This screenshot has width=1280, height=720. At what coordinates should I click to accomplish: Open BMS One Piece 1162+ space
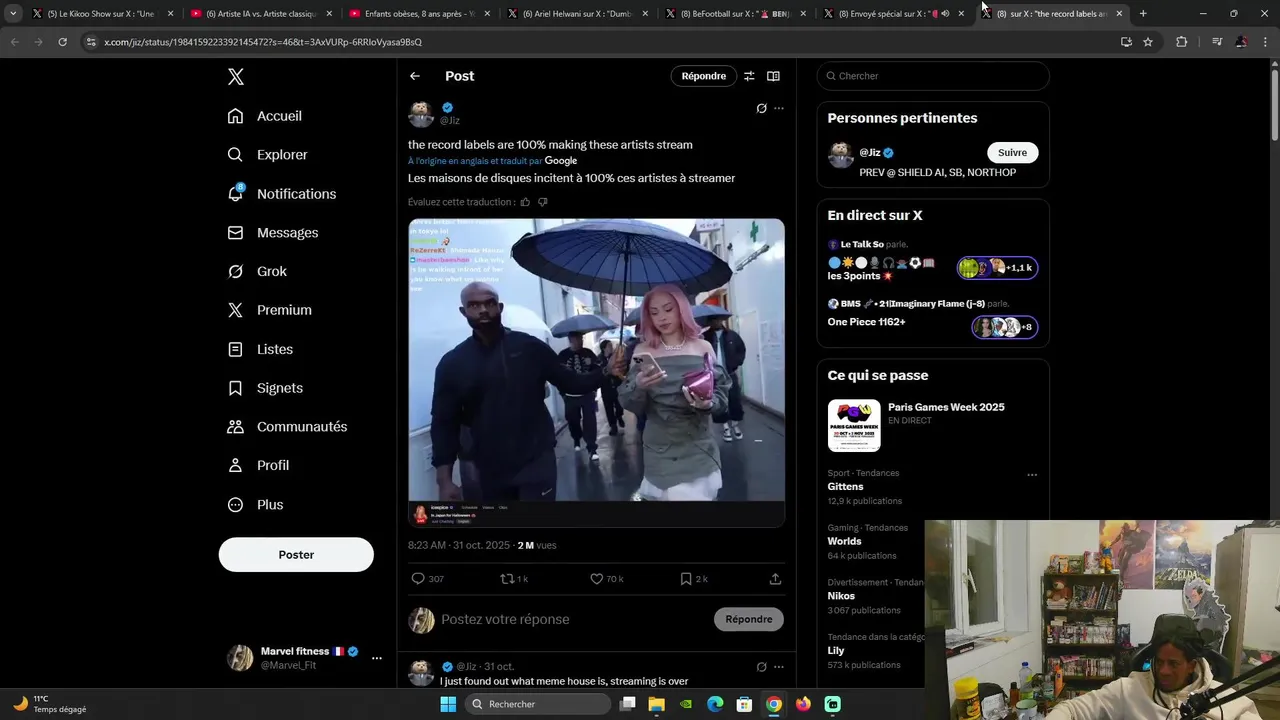tap(933, 316)
